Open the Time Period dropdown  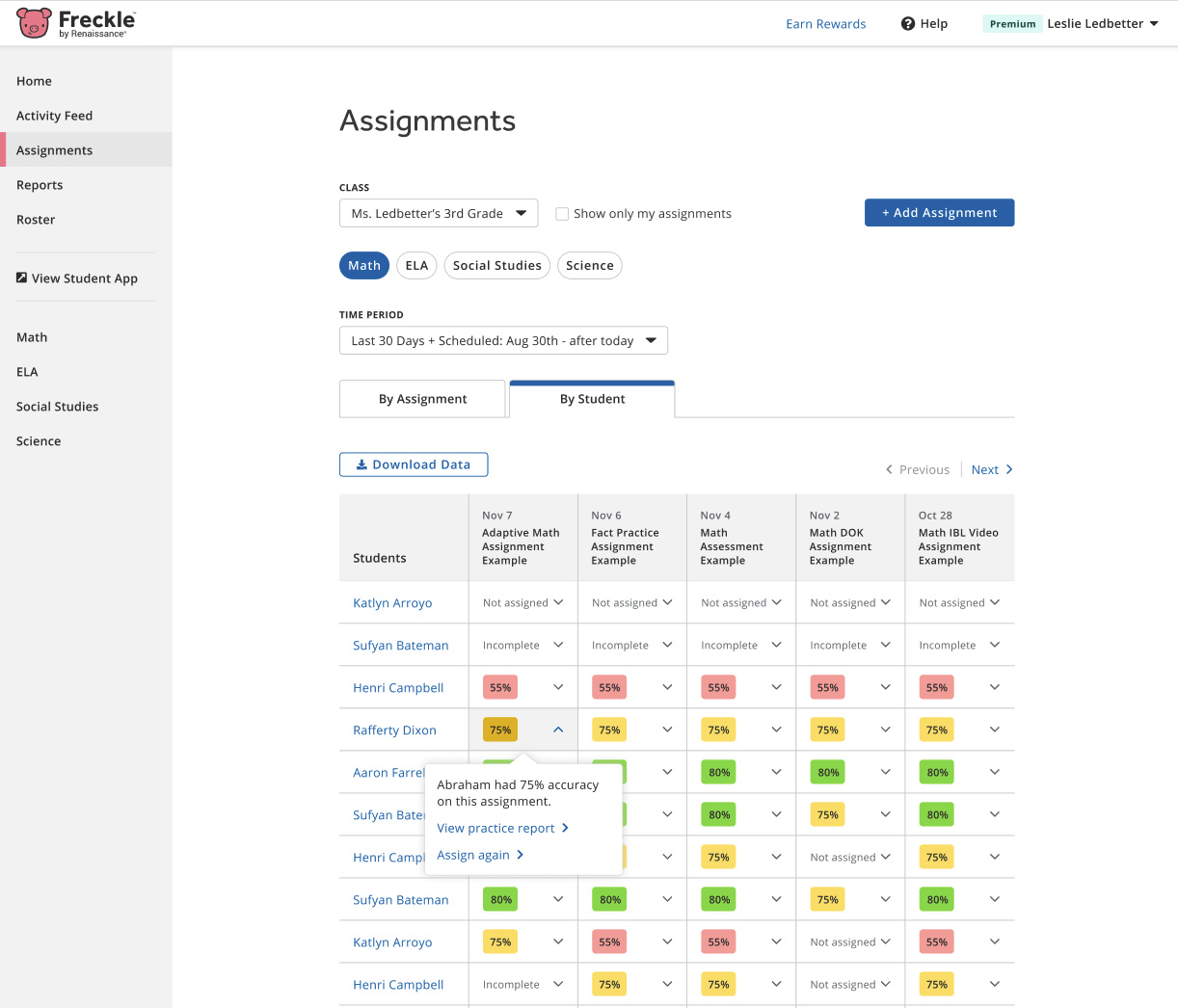(503, 340)
